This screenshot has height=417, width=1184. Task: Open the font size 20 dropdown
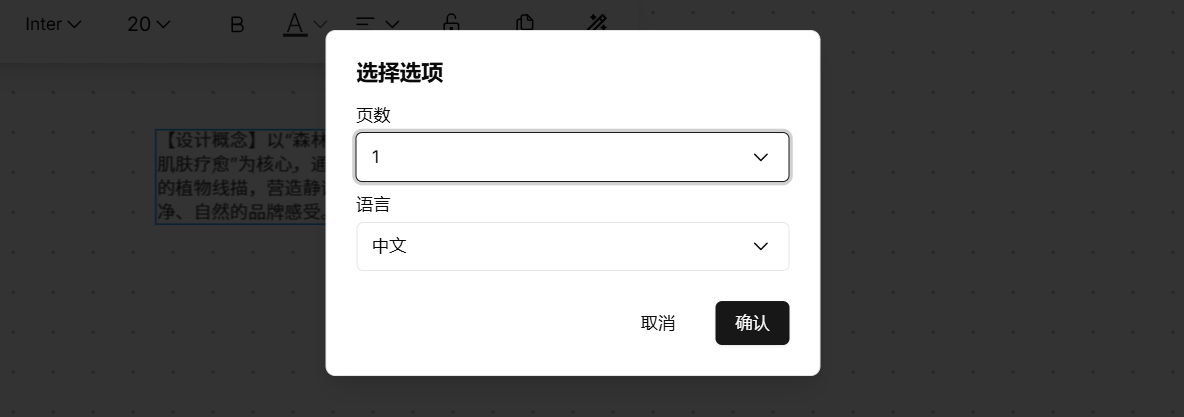(x=149, y=24)
